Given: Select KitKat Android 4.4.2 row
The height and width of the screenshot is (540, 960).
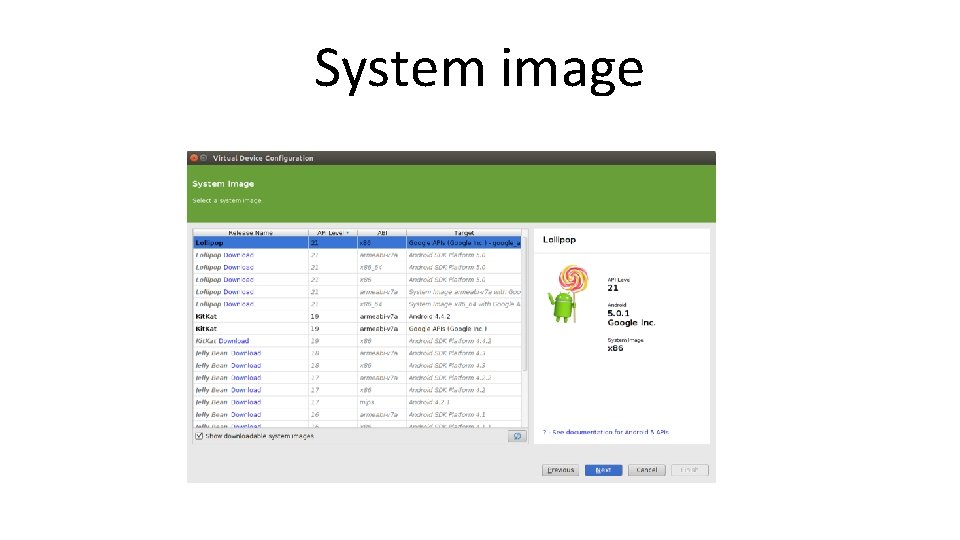Looking at the screenshot, I should (x=358, y=317).
